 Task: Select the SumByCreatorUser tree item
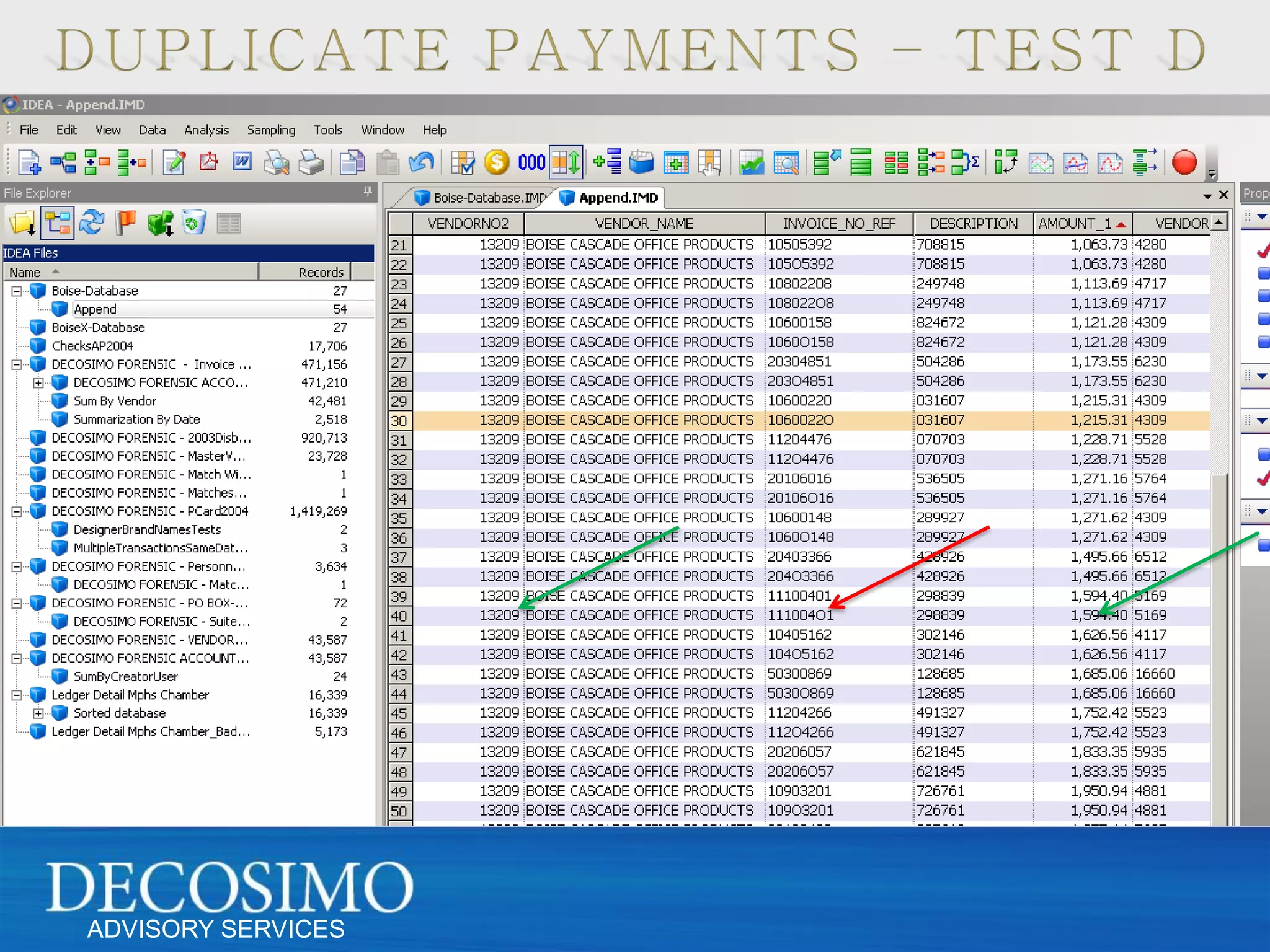pos(125,677)
